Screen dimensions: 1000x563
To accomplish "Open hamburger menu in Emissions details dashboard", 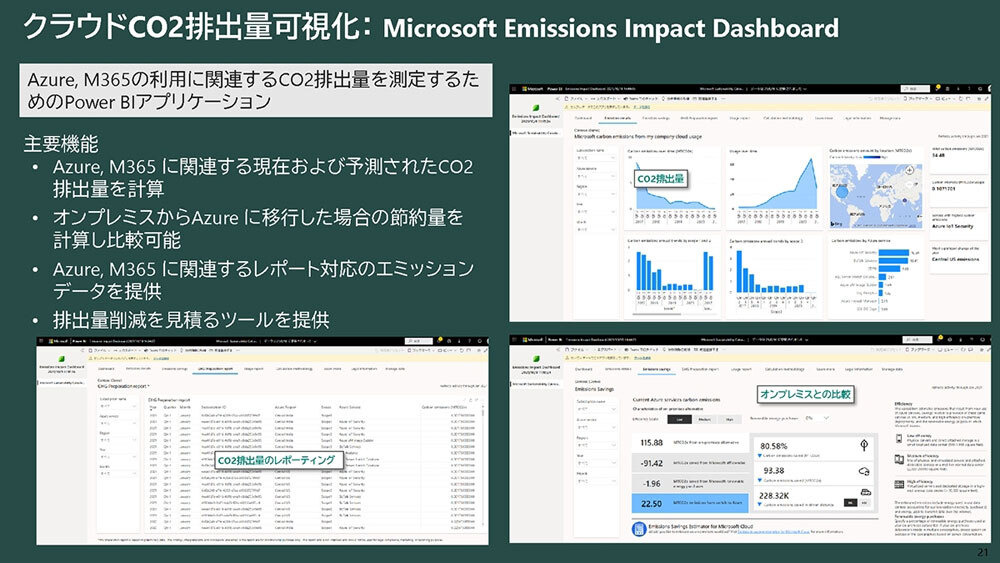I will coord(515,89).
